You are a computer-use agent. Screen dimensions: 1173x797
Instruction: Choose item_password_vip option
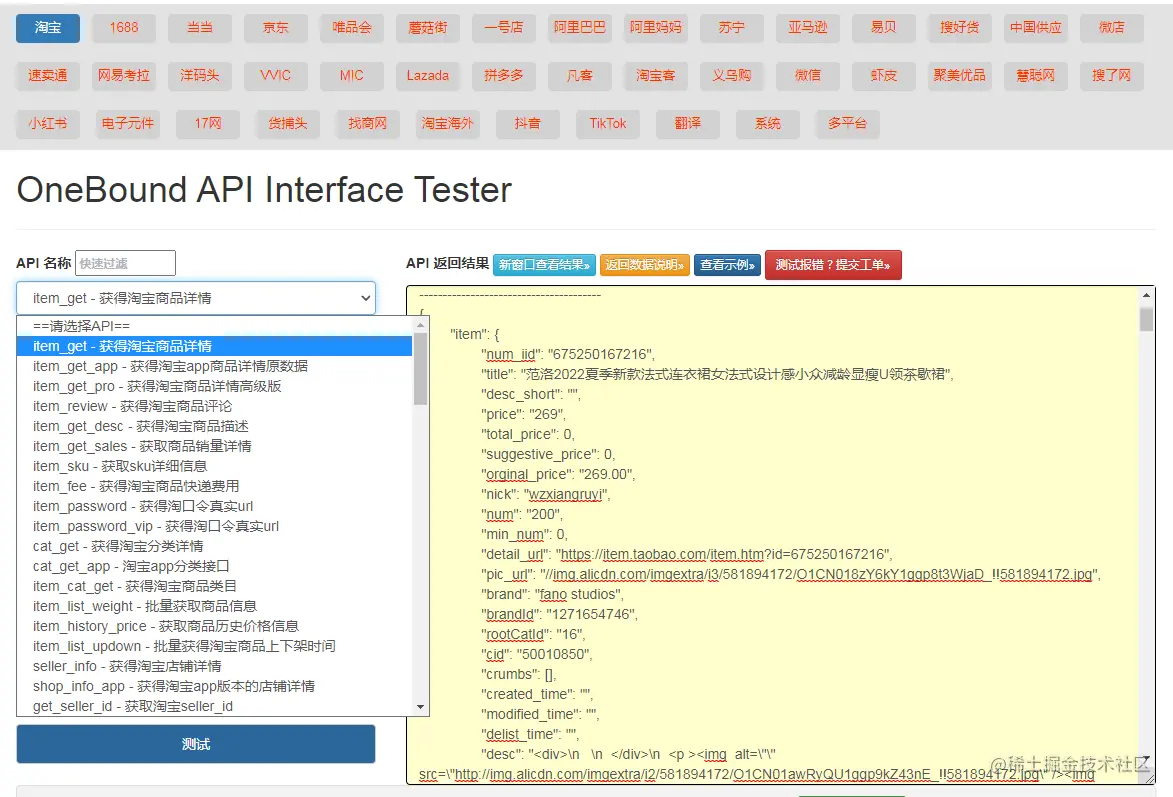pos(214,526)
